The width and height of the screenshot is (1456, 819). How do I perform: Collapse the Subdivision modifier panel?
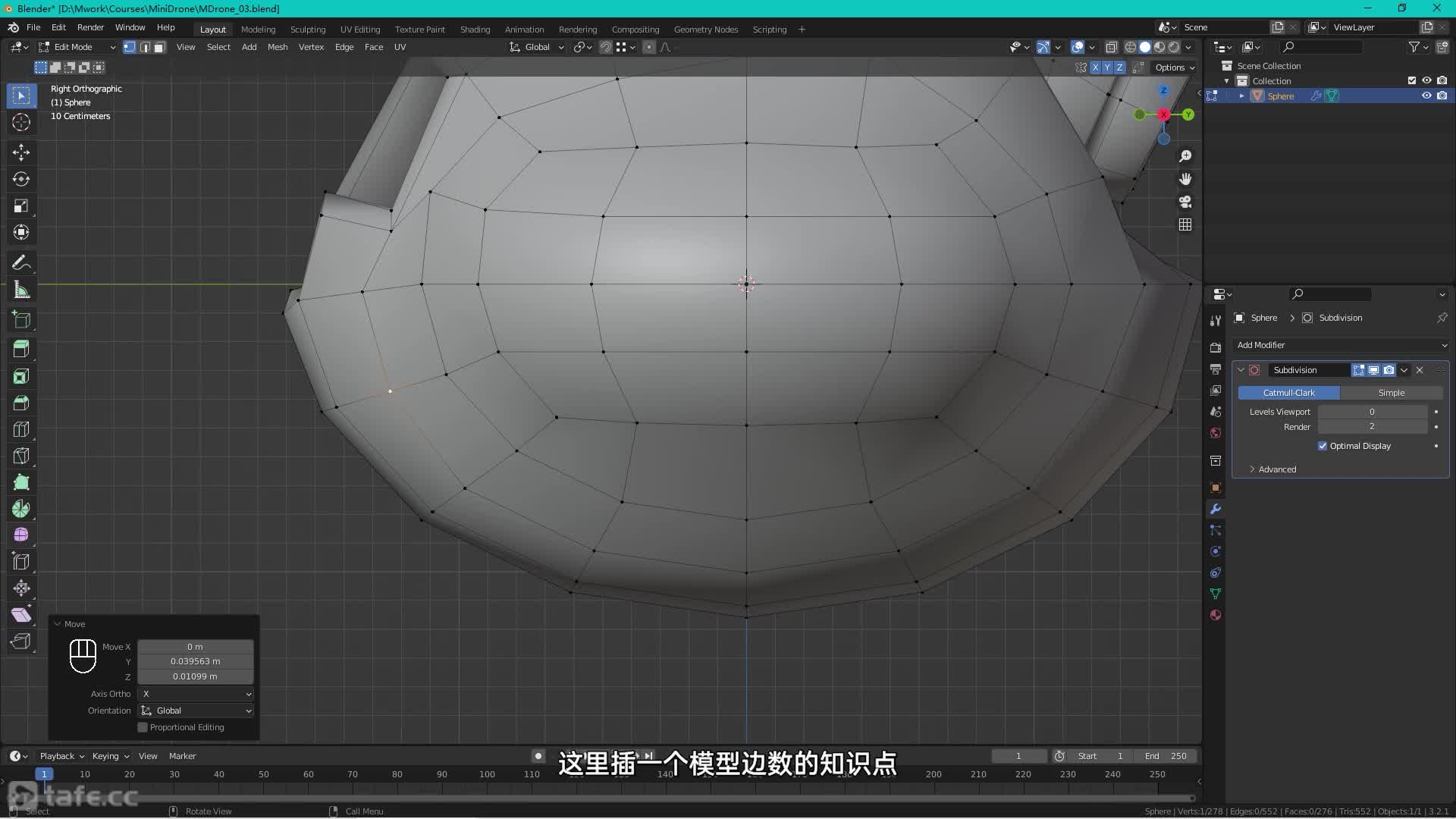pyautogui.click(x=1241, y=370)
